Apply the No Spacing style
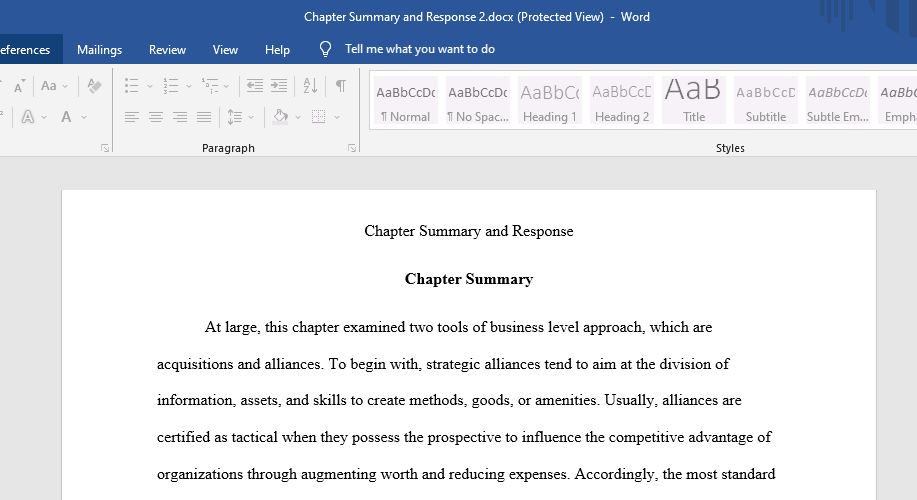917x500 pixels. 478,101
